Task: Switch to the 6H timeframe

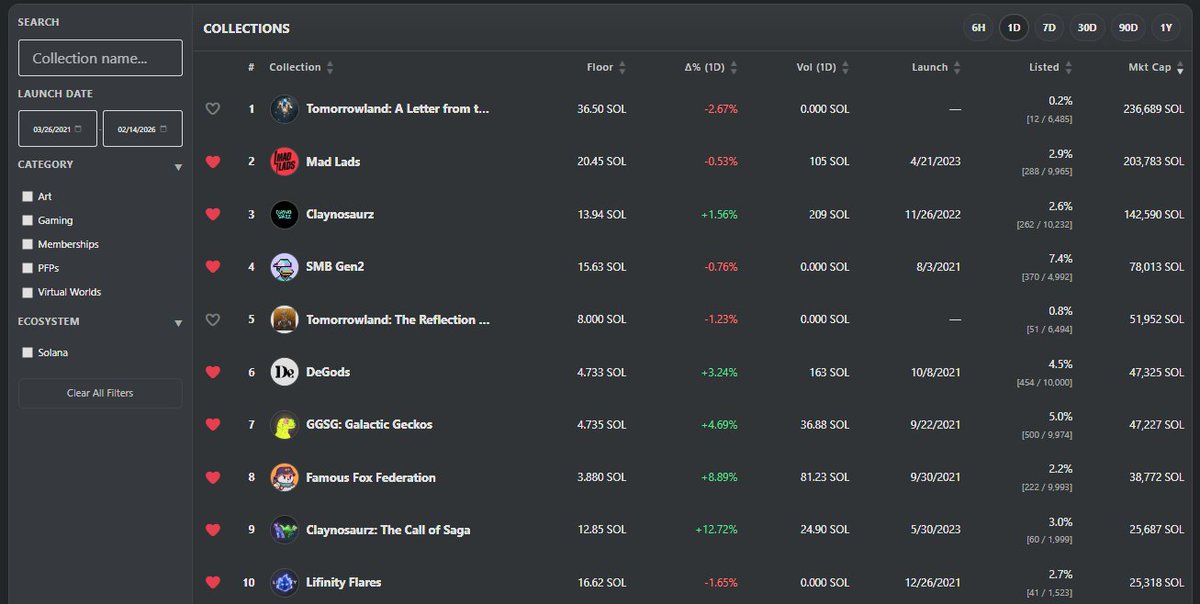Action: [978, 28]
